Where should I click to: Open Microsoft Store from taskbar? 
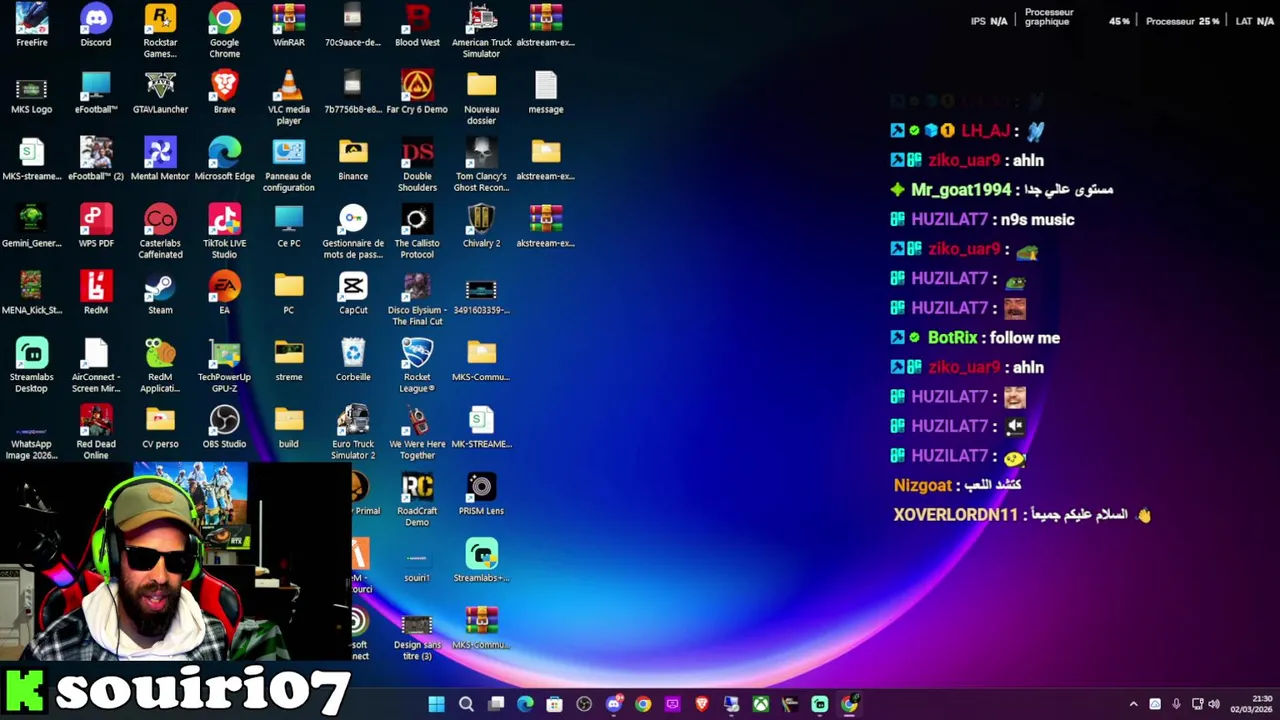click(555, 704)
